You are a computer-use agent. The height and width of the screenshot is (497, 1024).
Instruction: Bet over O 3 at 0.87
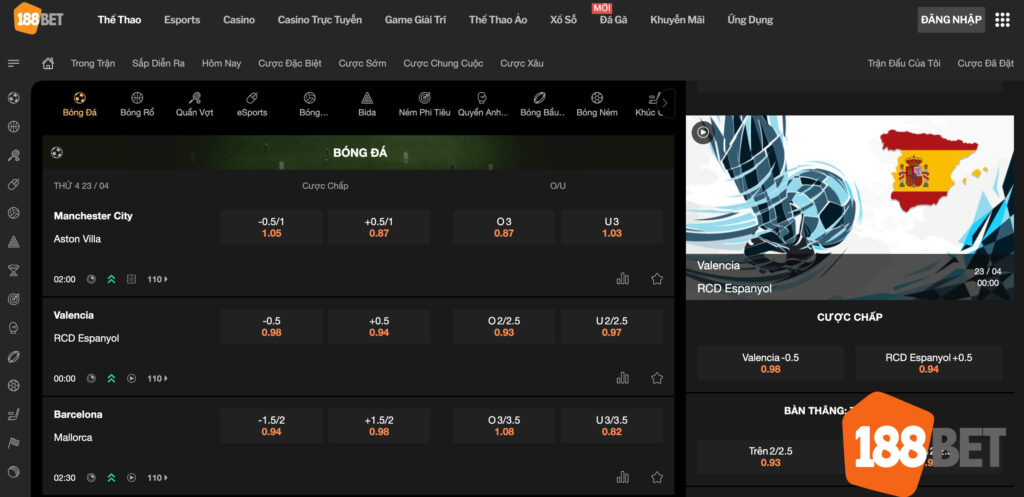(504, 227)
